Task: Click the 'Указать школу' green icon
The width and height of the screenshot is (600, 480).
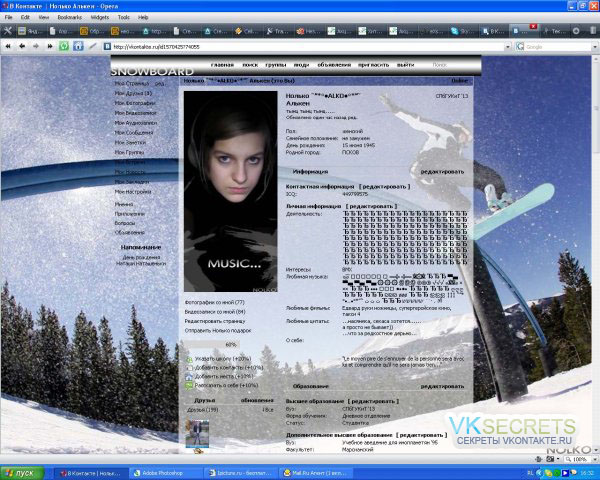Action: [x=189, y=359]
